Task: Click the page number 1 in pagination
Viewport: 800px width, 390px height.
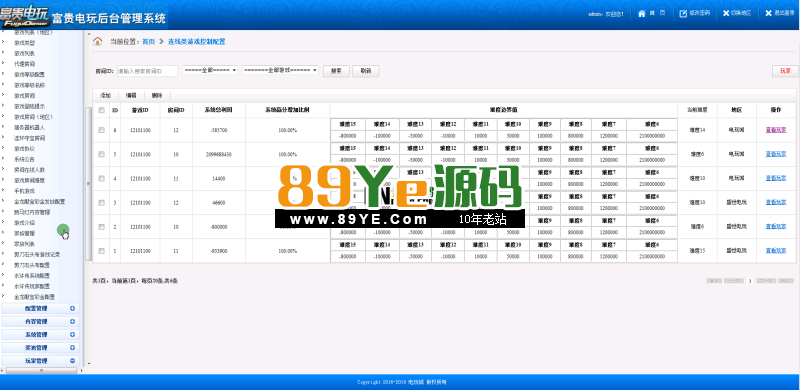Action: (x=749, y=281)
